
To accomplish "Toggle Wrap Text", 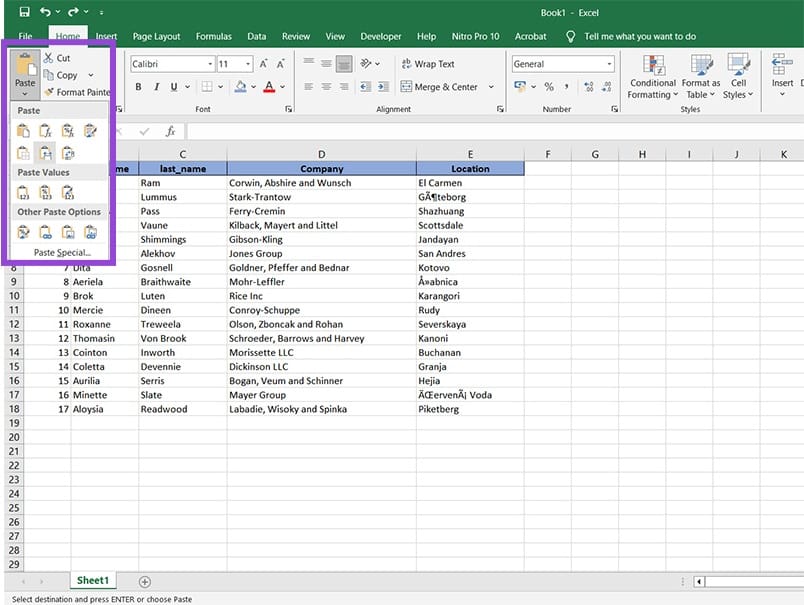I will tap(427, 64).
